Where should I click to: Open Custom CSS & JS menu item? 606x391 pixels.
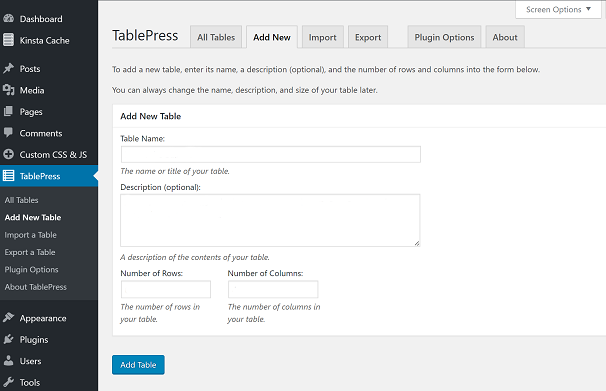pyautogui.click(x=53, y=155)
